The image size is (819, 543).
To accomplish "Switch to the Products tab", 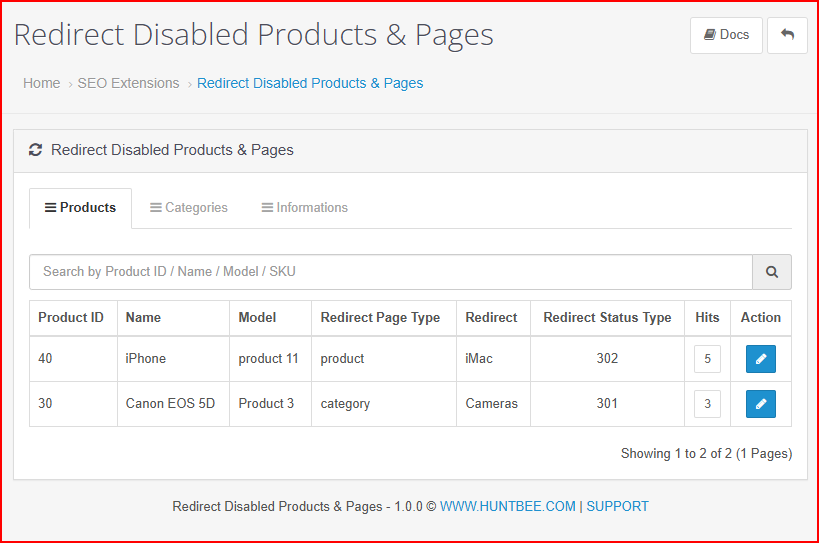I will click(80, 208).
